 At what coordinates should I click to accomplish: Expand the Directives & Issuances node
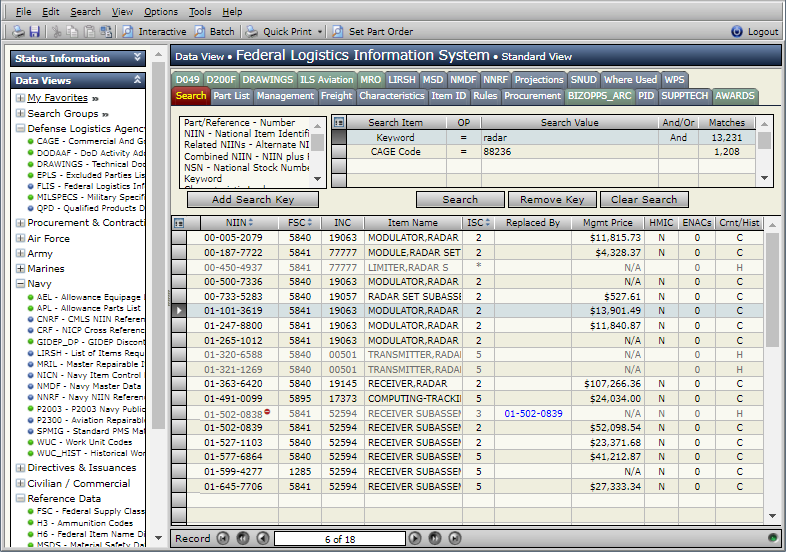click(x=20, y=468)
